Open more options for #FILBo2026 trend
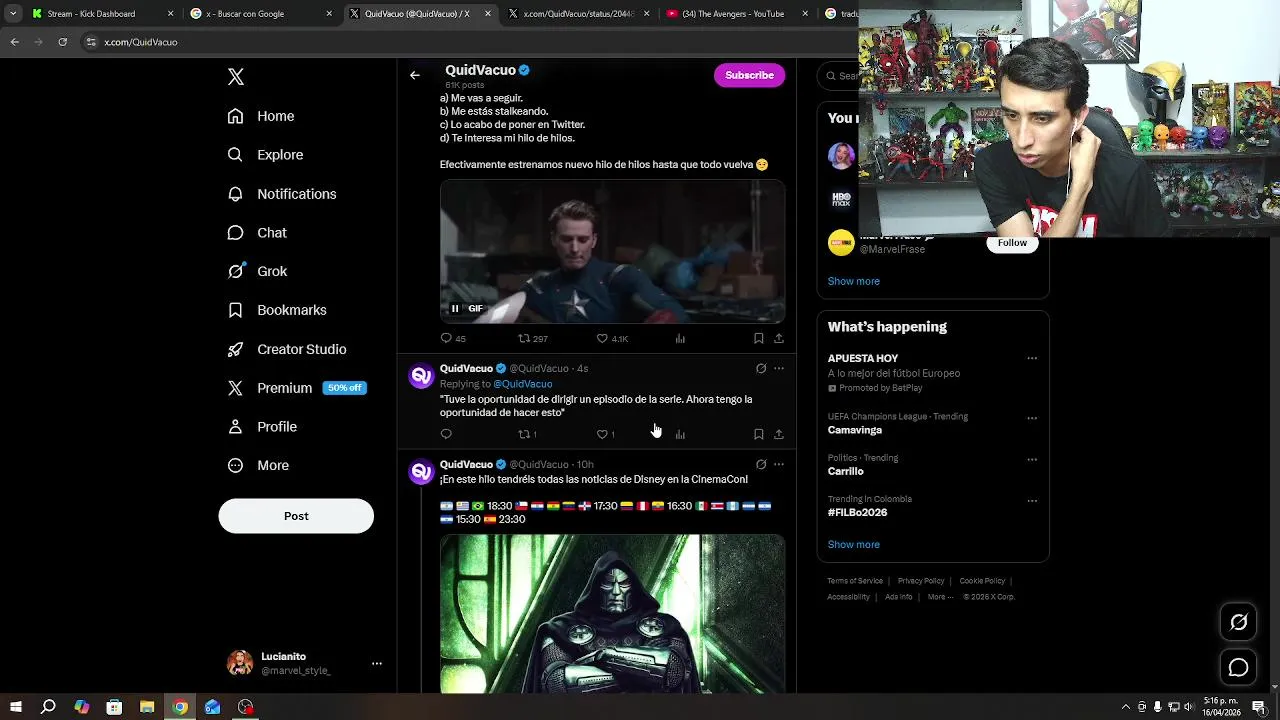The image size is (1280, 720). pos(1032,500)
